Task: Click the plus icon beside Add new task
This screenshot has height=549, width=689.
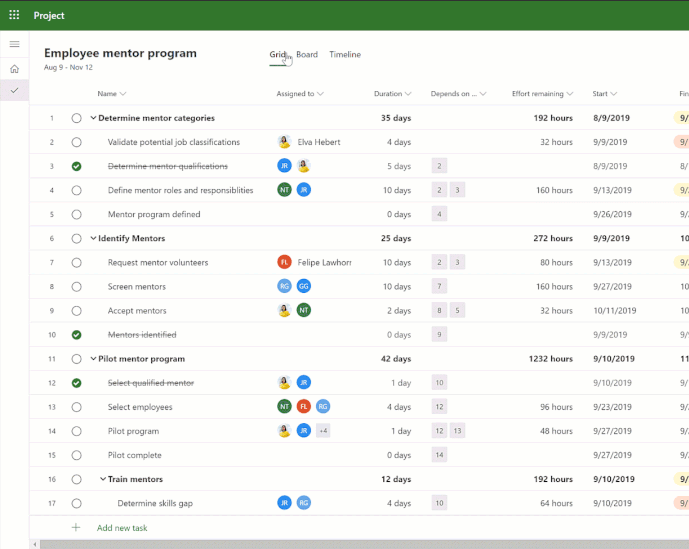Action: click(x=76, y=527)
